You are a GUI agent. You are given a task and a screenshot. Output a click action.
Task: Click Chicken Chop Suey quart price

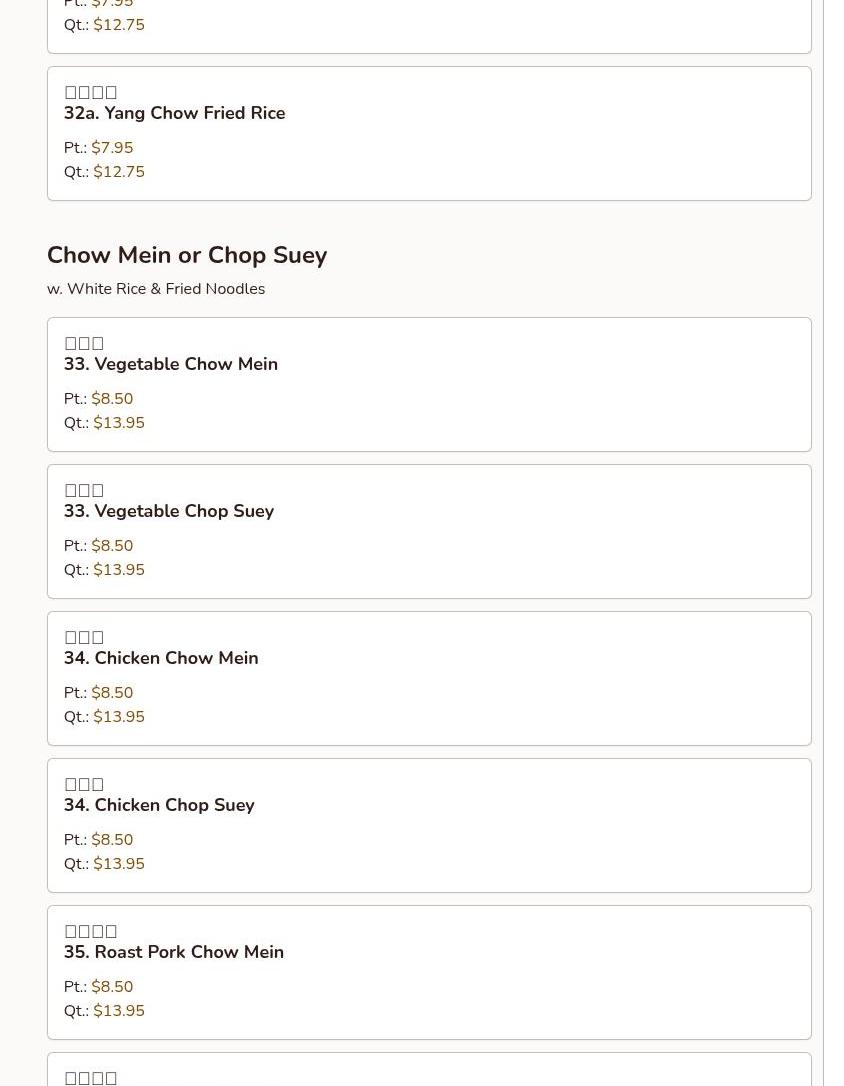pyautogui.click(x=119, y=864)
